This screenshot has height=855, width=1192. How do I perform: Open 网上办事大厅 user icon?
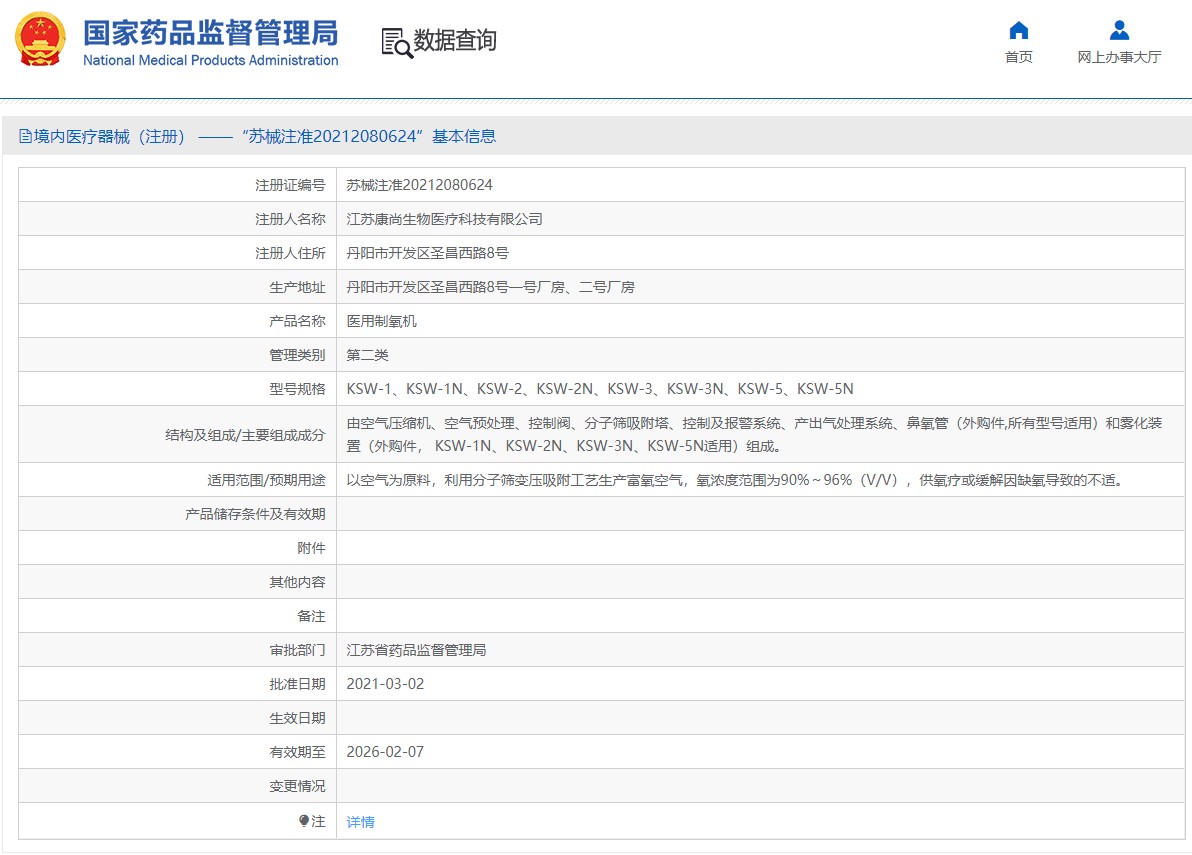(1119, 30)
